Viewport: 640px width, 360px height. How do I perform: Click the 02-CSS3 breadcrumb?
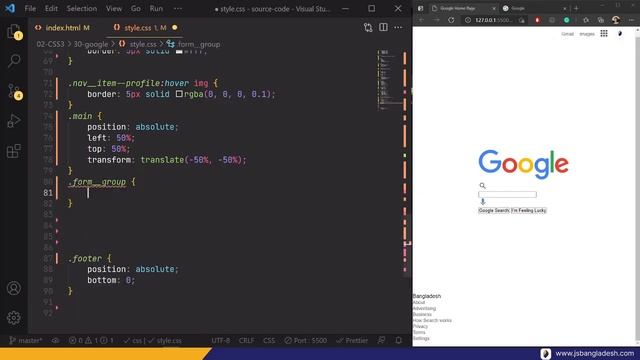(51, 44)
